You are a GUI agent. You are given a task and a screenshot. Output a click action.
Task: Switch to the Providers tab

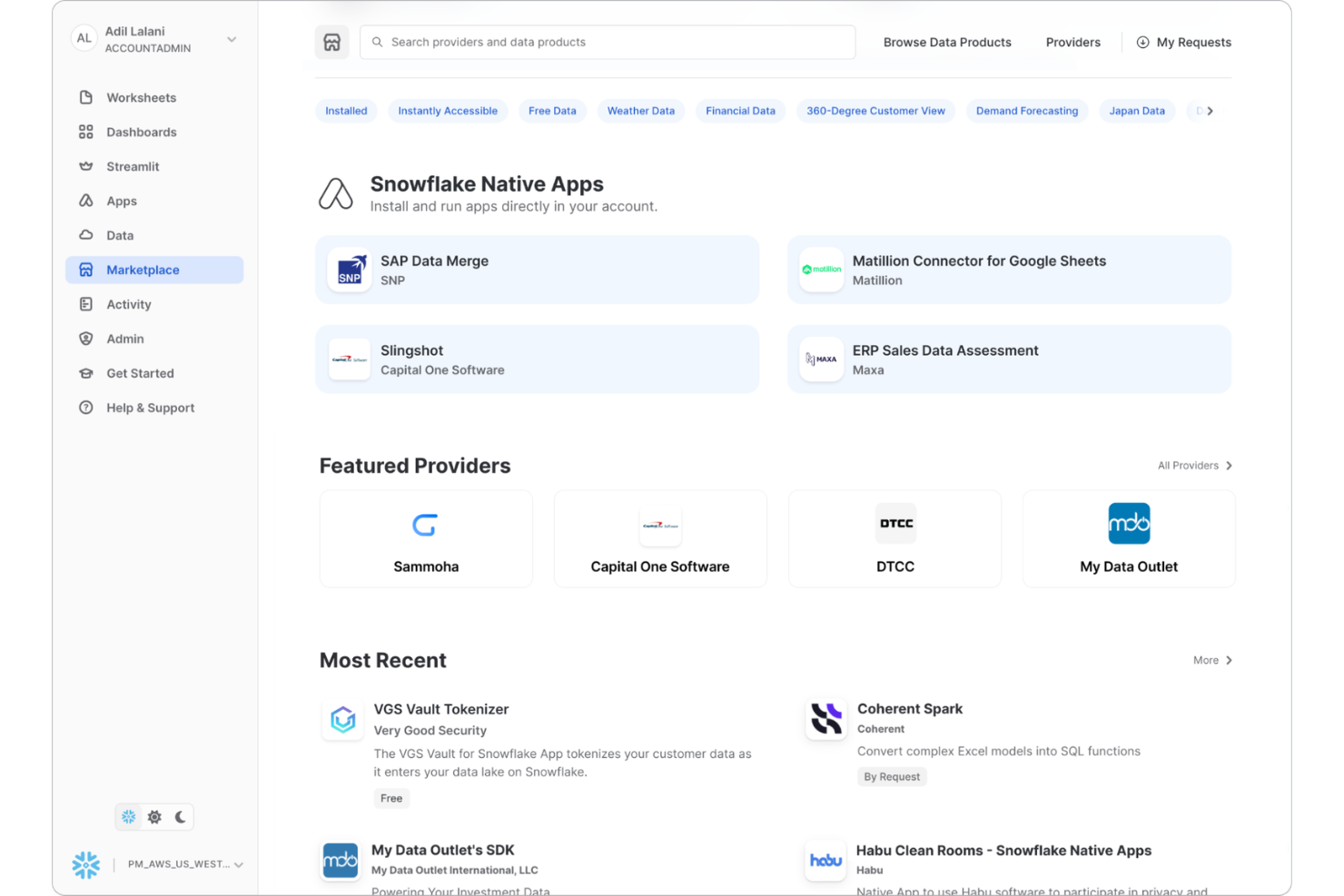point(1073,42)
